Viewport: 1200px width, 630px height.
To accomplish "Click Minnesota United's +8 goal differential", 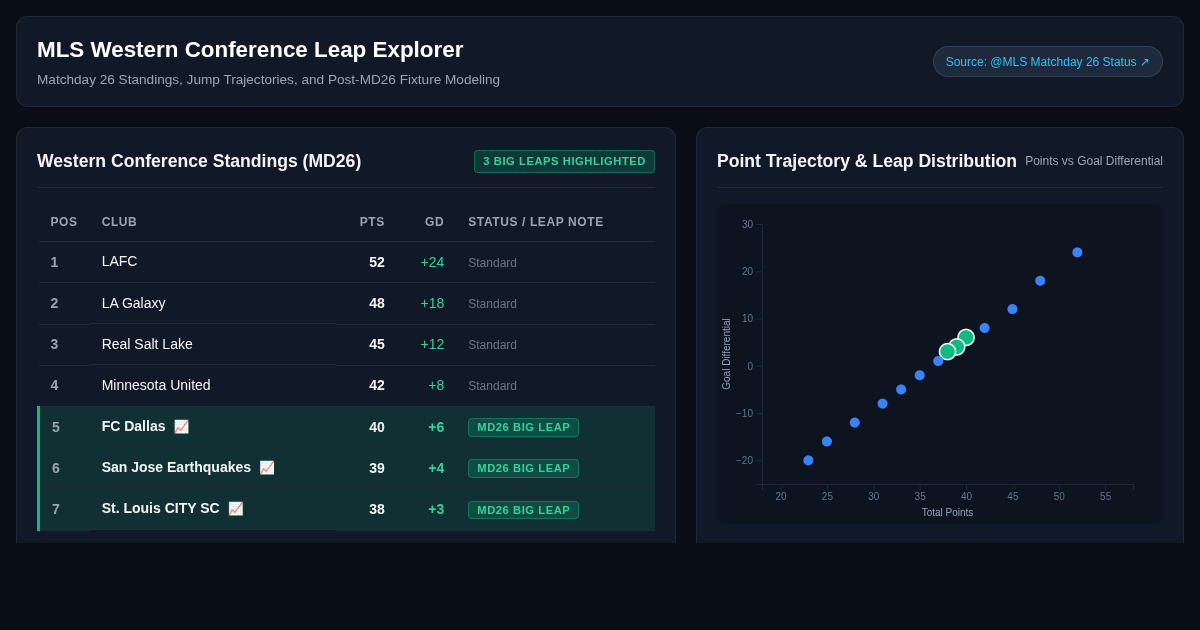I will click(436, 385).
